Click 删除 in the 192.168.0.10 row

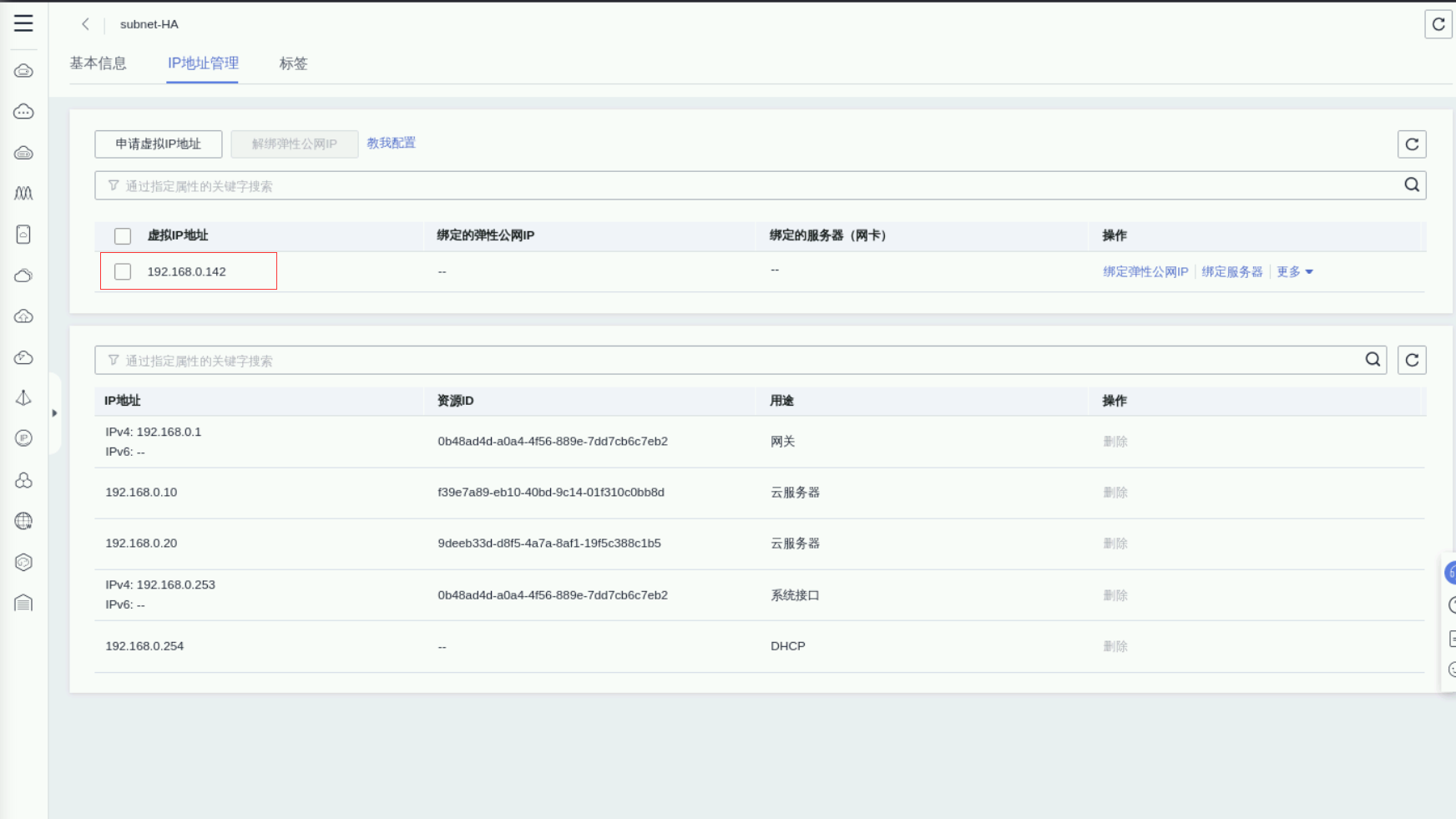pos(1115,493)
